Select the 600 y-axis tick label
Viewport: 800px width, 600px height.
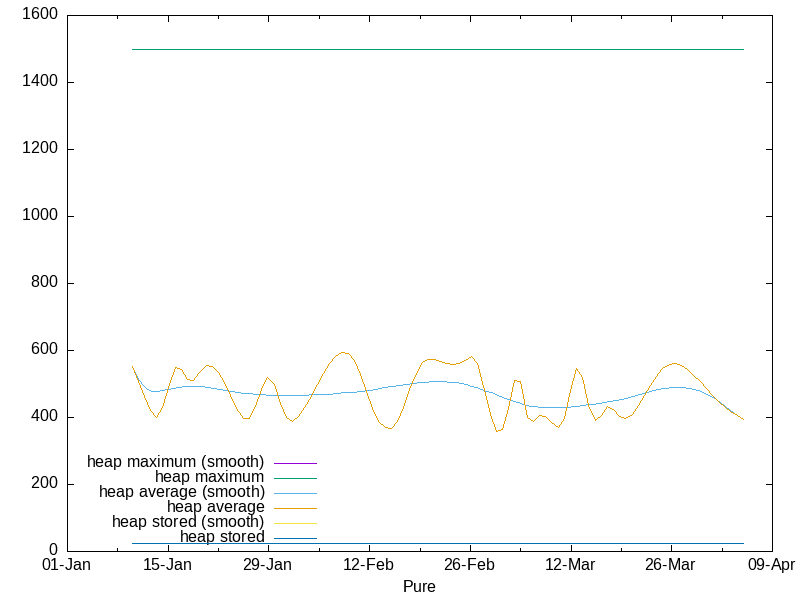pos(44,350)
